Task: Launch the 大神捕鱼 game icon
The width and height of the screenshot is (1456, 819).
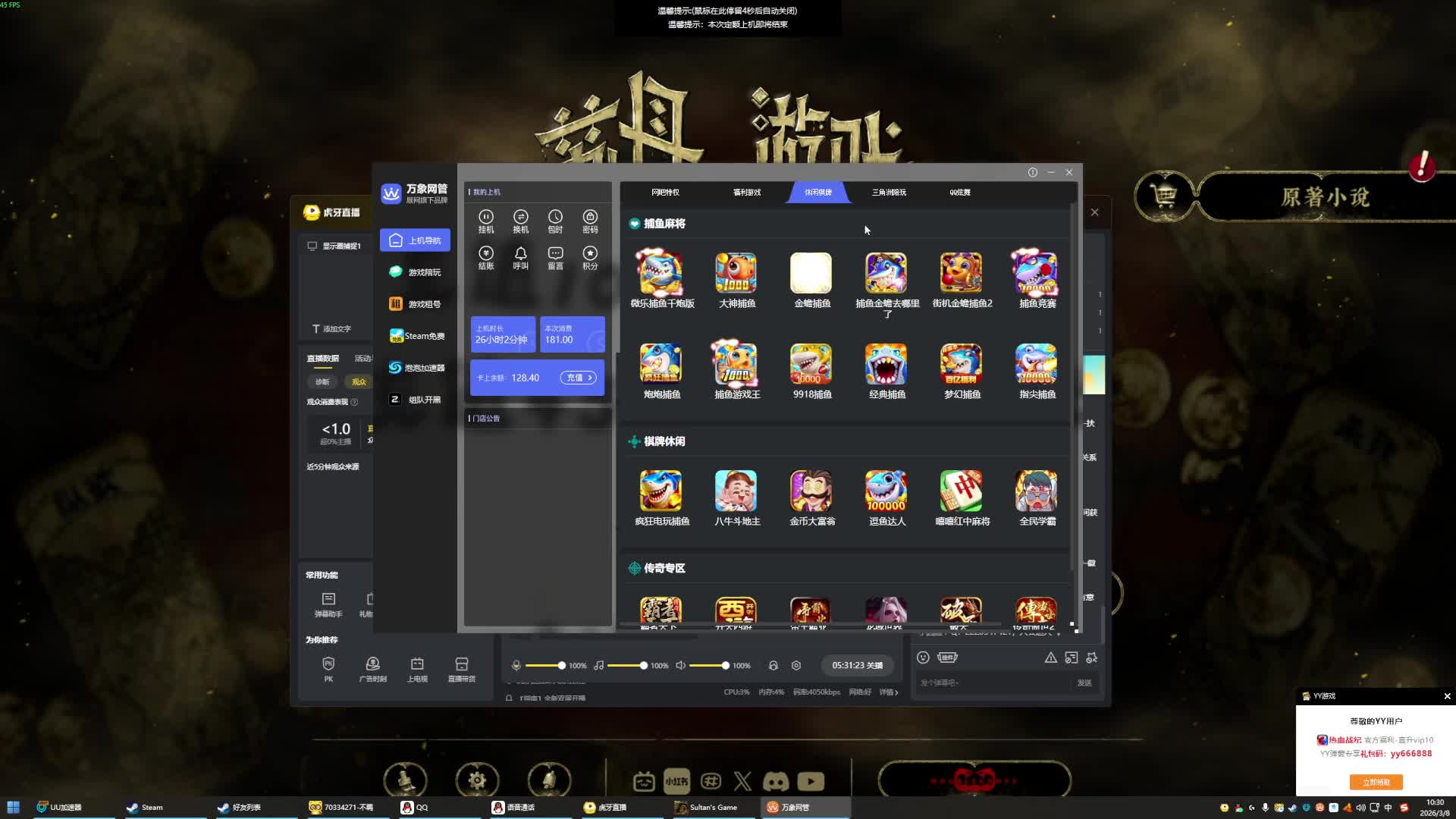Action: click(x=736, y=274)
